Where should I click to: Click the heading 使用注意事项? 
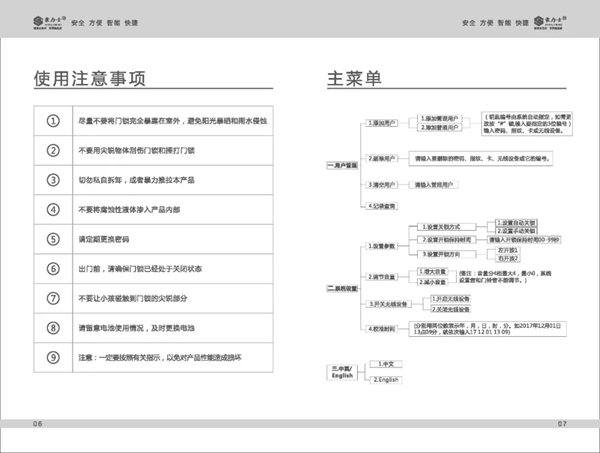coord(90,78)
